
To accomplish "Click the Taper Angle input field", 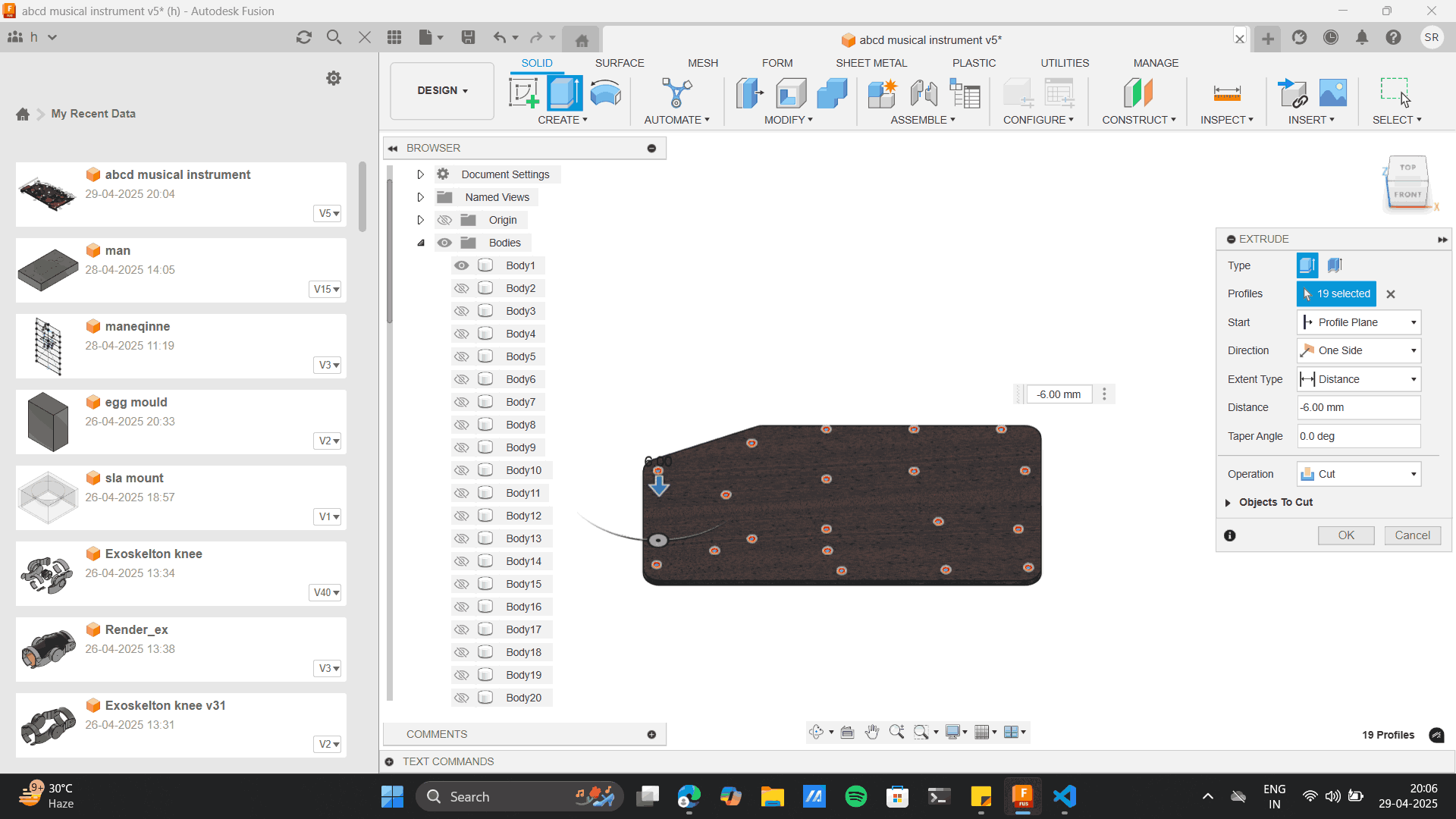I will click(x=1358, y=436).
